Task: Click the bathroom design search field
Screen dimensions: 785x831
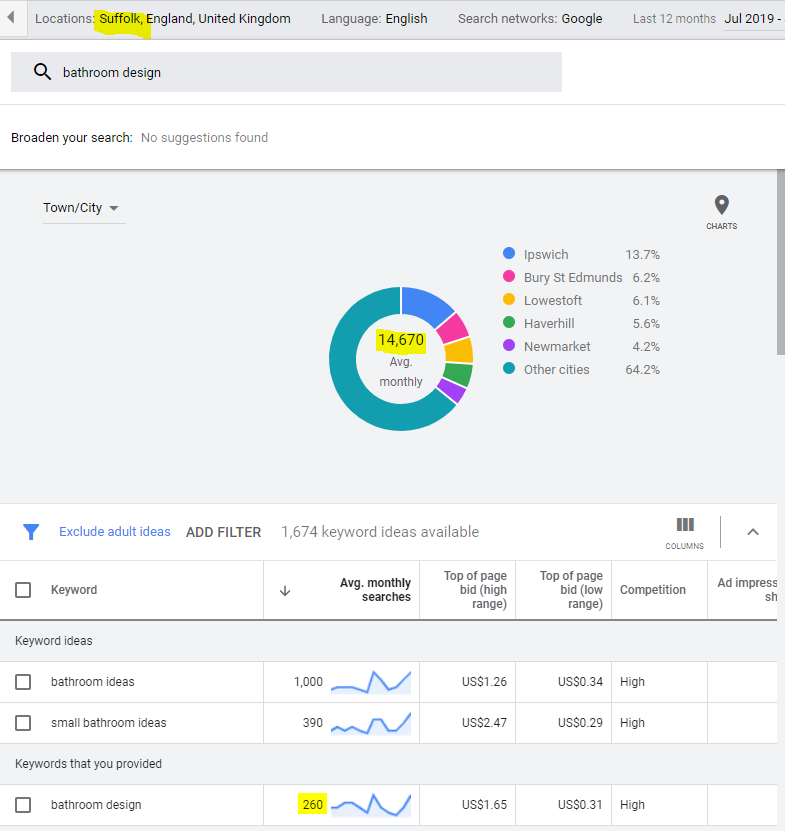Action: point(286,72)
